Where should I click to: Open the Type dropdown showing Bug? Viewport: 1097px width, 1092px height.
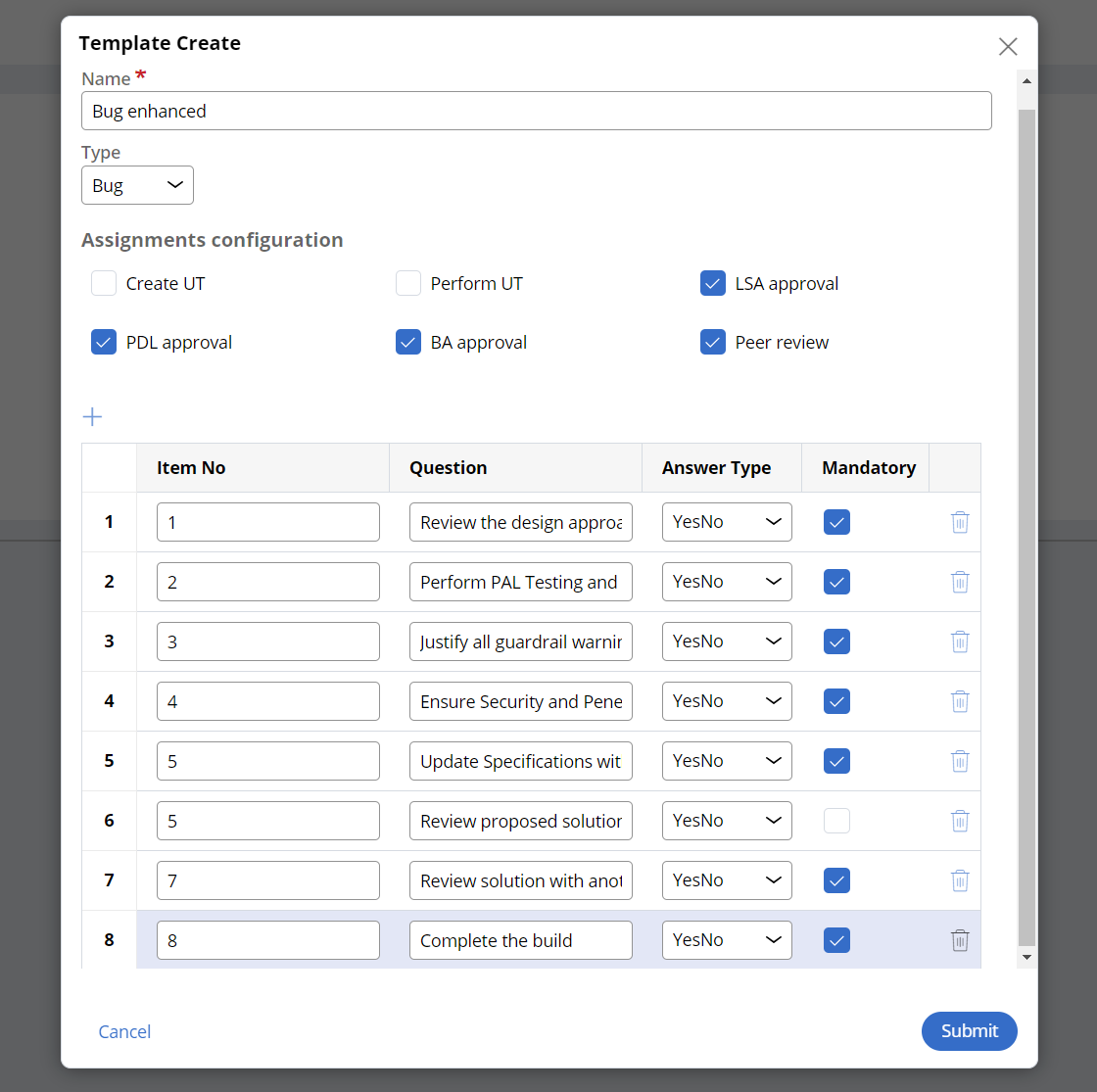(x=137, y=185)
